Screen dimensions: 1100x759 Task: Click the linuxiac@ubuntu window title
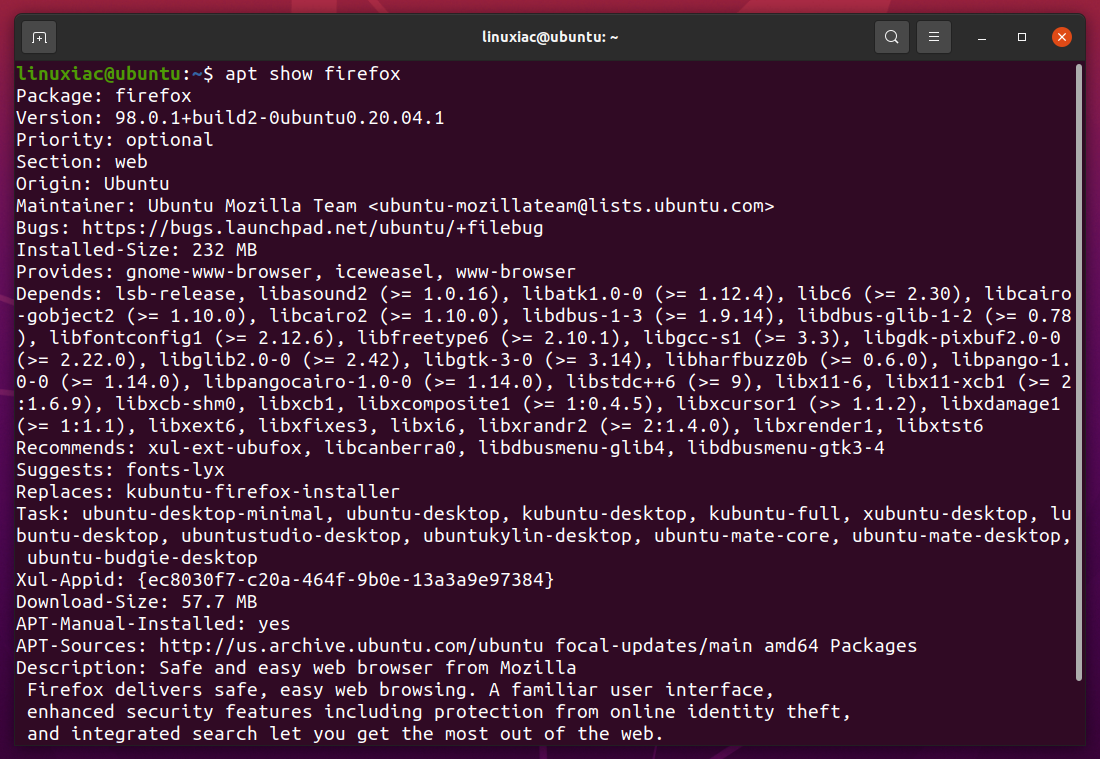coord(550,37)
